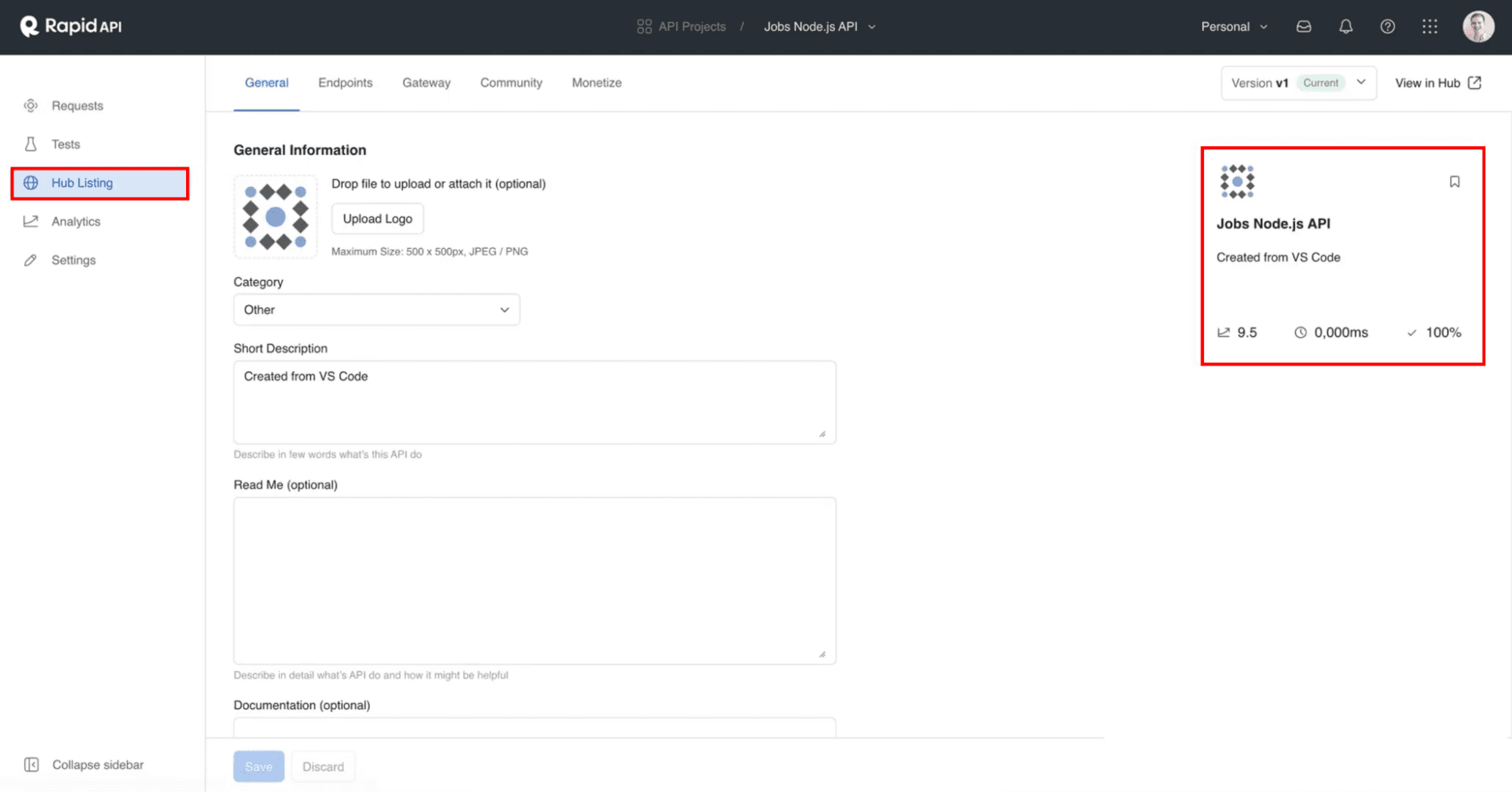Click the Settings pencil icon
Image resolution: width=1512 pixels, height=793 pixels.
tap(30, 260)
